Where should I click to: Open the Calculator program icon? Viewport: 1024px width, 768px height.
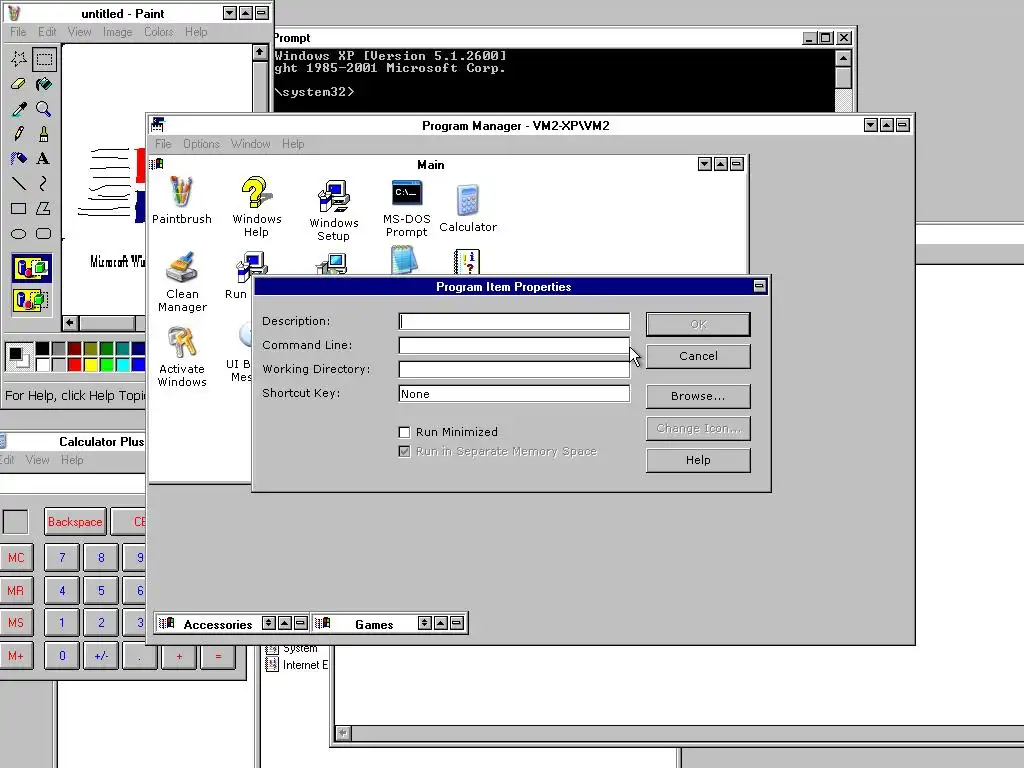(x=468, y=208)
